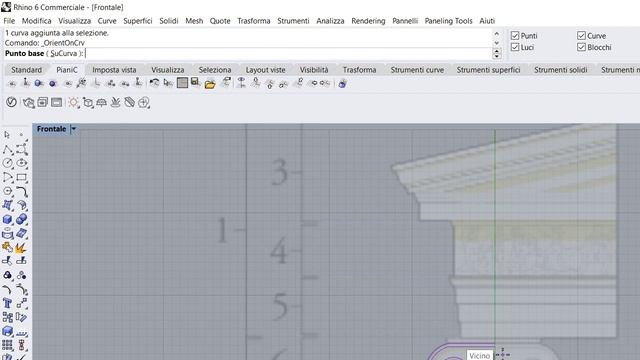Click the CPlane save disk icon
The height and width of the screenshot is (360, 640).
coord(196,83)
